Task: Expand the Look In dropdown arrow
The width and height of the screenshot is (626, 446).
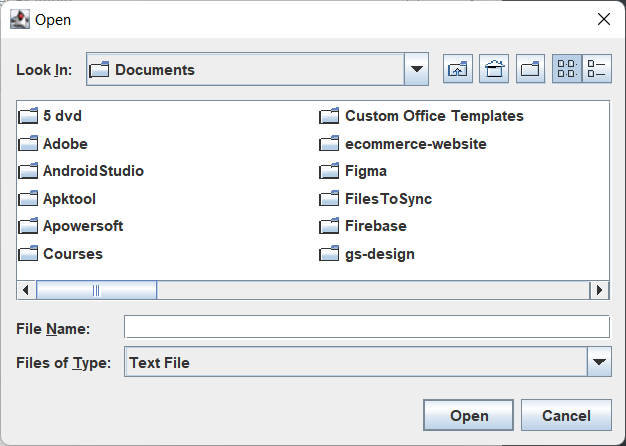Action: (x=416, y=69)
